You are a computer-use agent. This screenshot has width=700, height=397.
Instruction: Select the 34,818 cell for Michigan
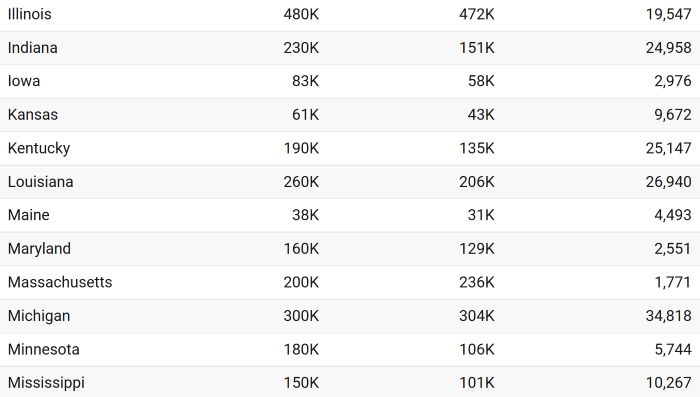(x=668, y=316)
